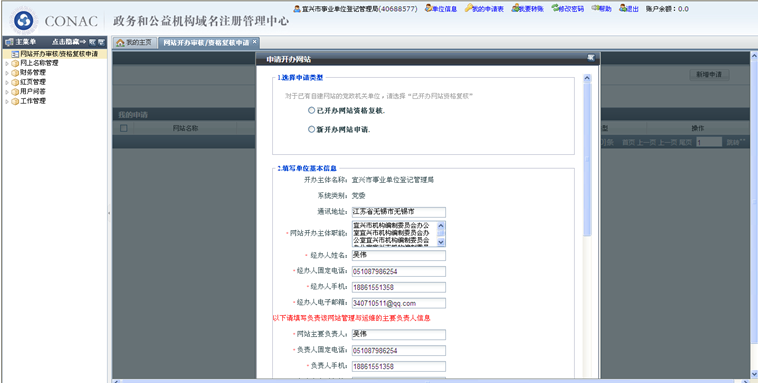Select 已开办网站资格复核 radio option

tap(311, 110)
